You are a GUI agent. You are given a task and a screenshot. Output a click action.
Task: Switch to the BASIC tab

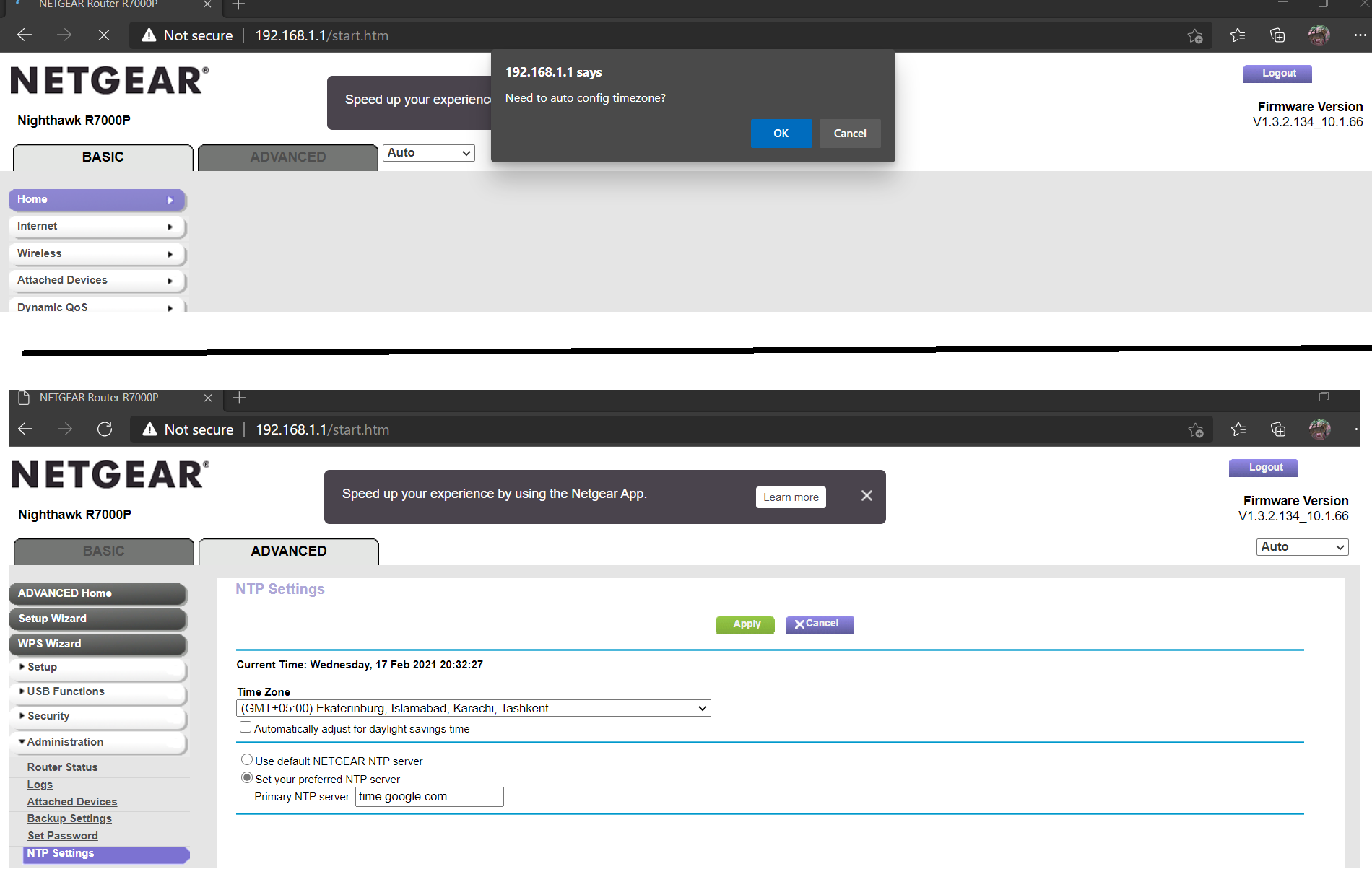pyautogui.click(x=103, y=551)
